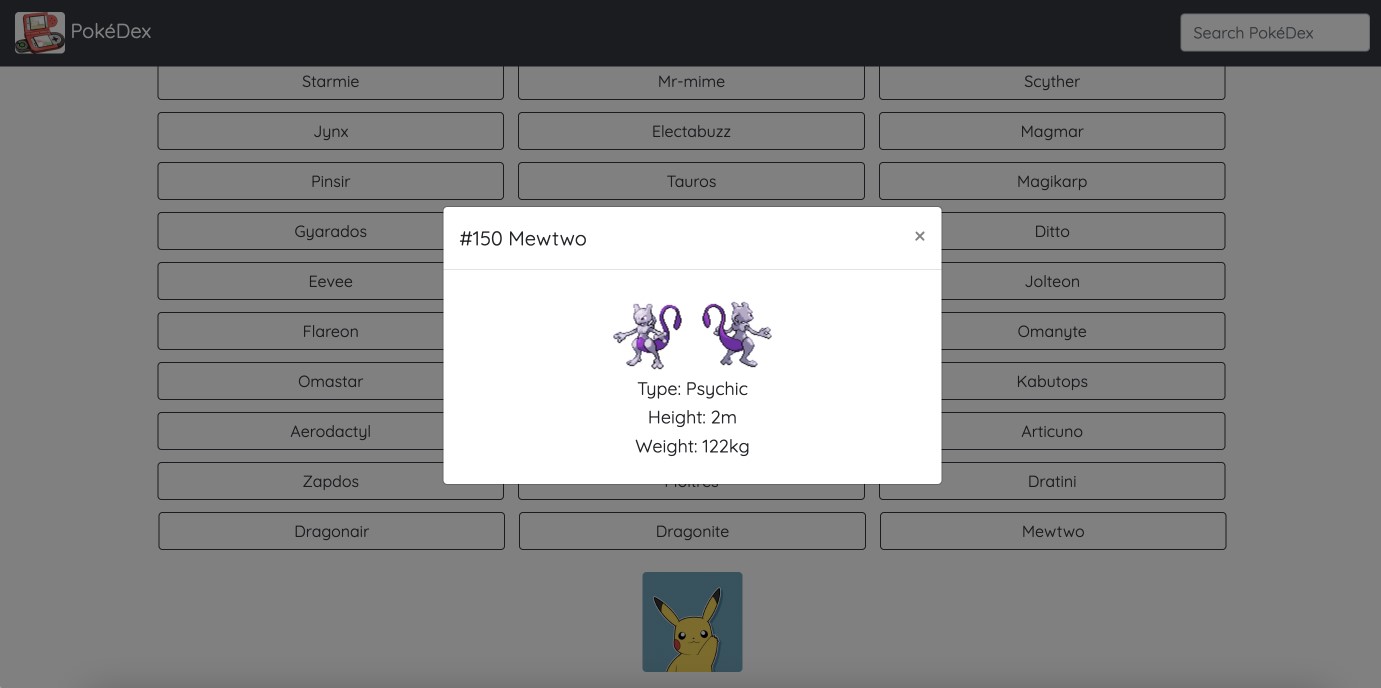The width and height of the screenshot is (1381, 688).
Task: Select the Electabuzz button
Action: point(691,131)
